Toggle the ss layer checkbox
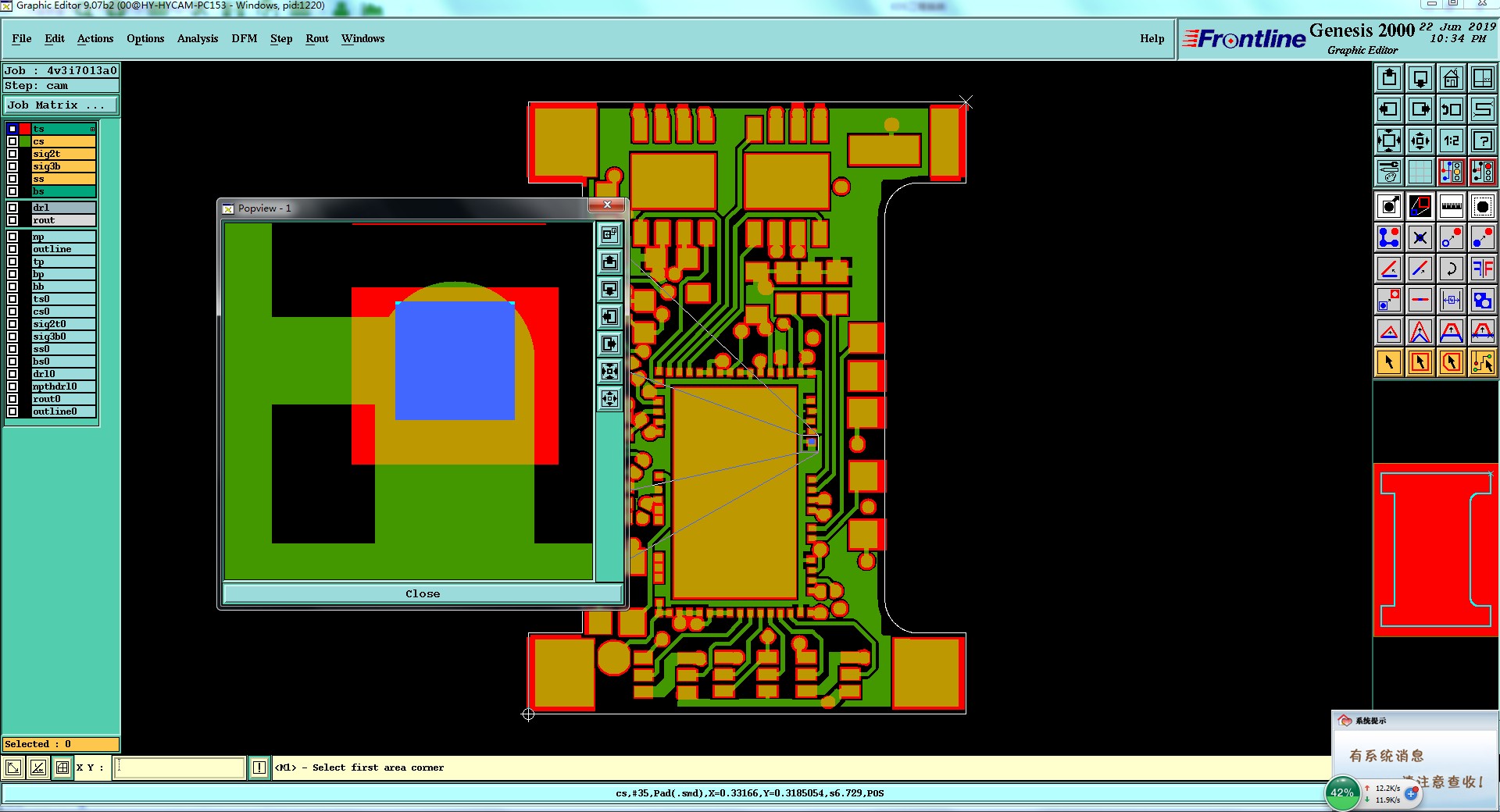Viewport: 1500px width, 812px height. point(12,179)
